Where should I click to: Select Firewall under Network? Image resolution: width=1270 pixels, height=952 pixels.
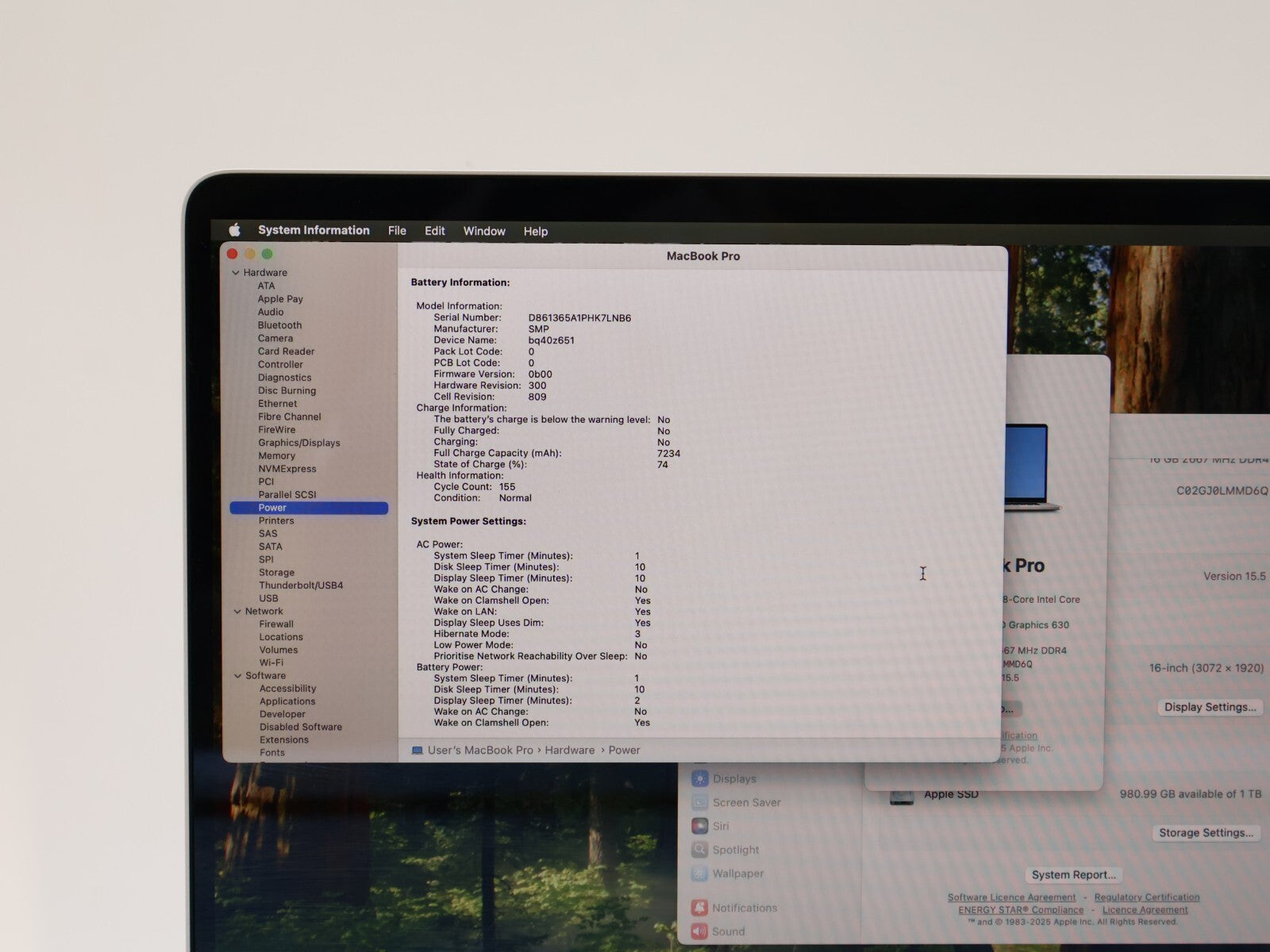click(x=276, y=624)
